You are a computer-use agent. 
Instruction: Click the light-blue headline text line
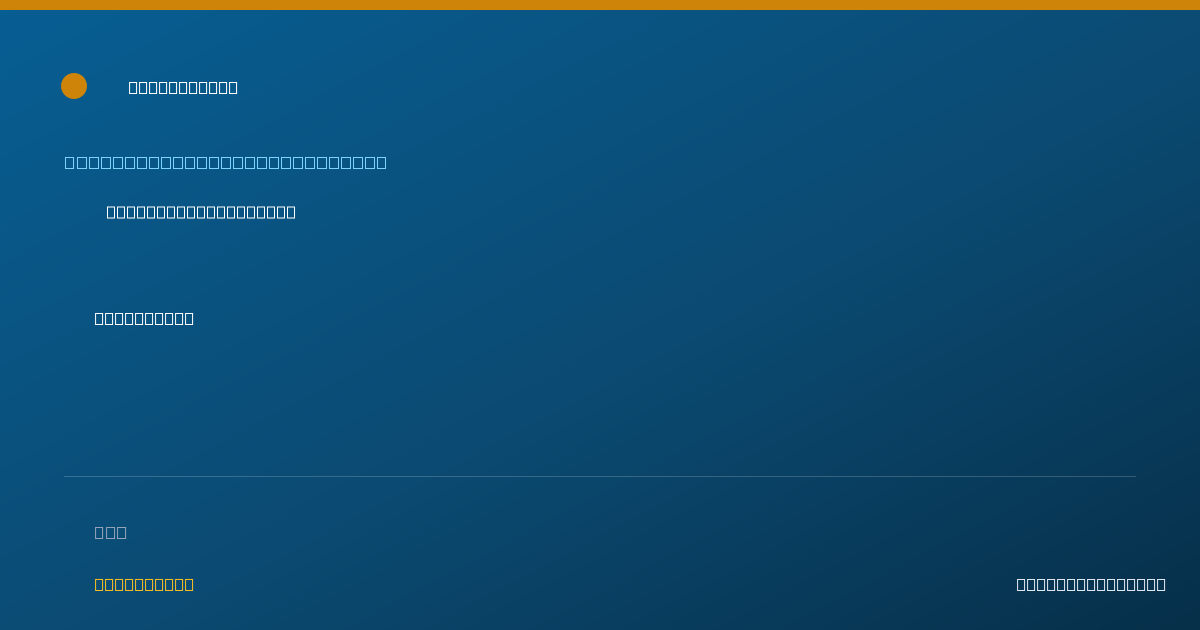[x=226, y=162]
